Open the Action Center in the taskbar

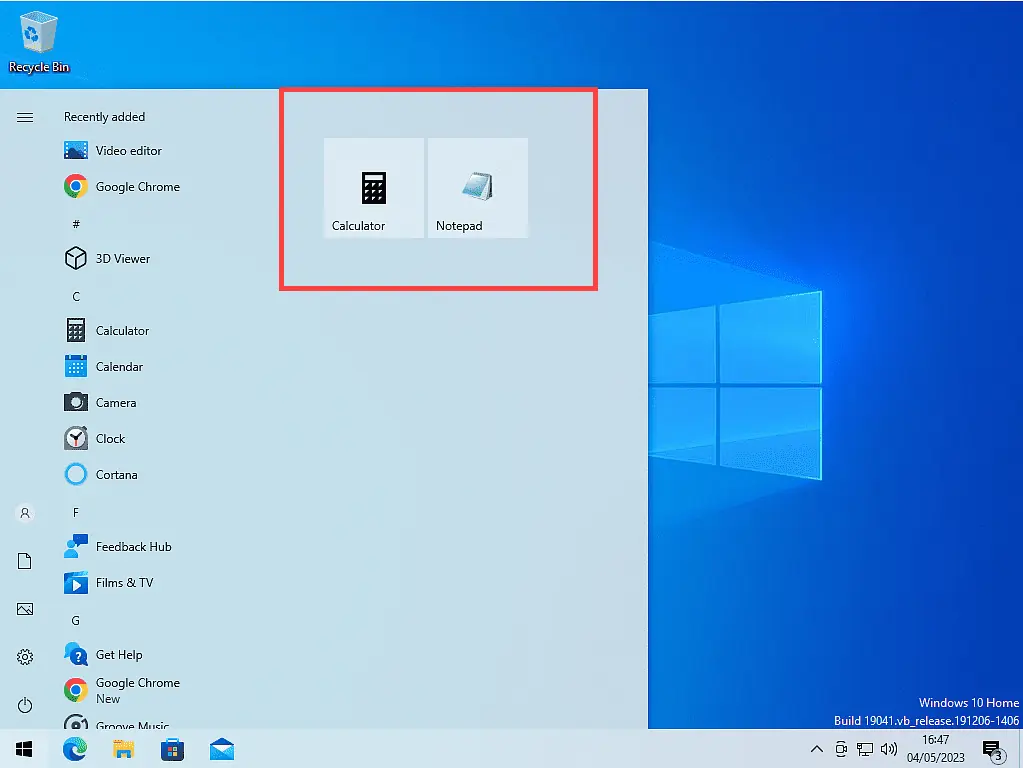(992, 748)
